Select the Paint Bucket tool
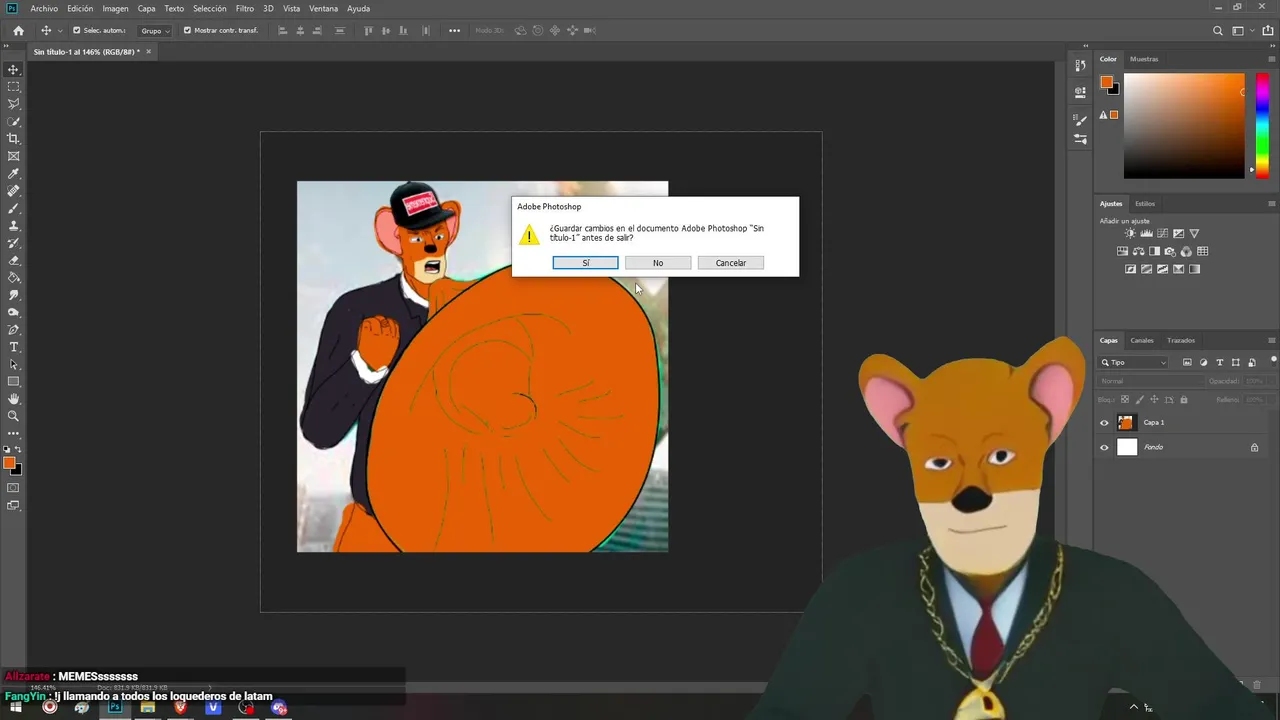The image size is (1280, 720). pos(14,278)
